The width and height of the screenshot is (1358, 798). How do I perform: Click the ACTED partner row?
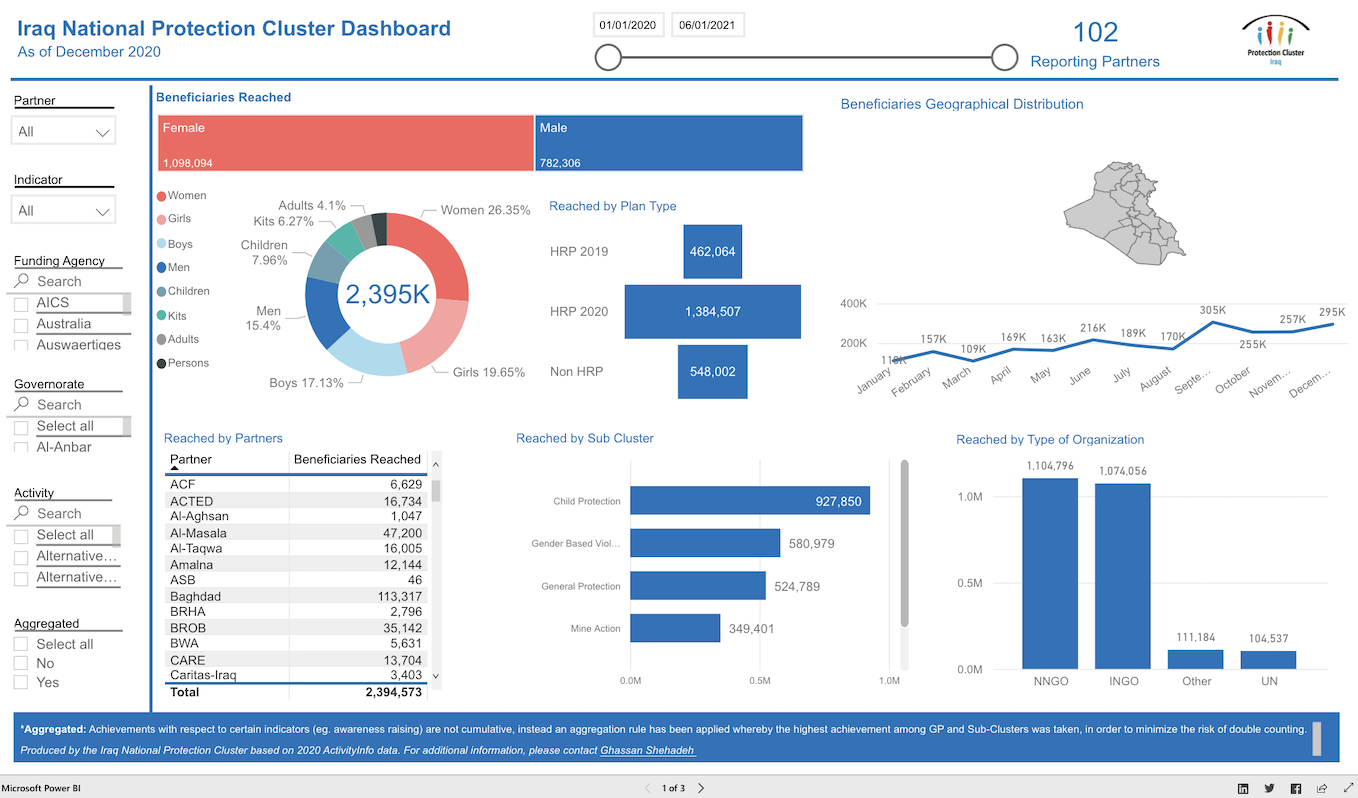click(297, 501)
